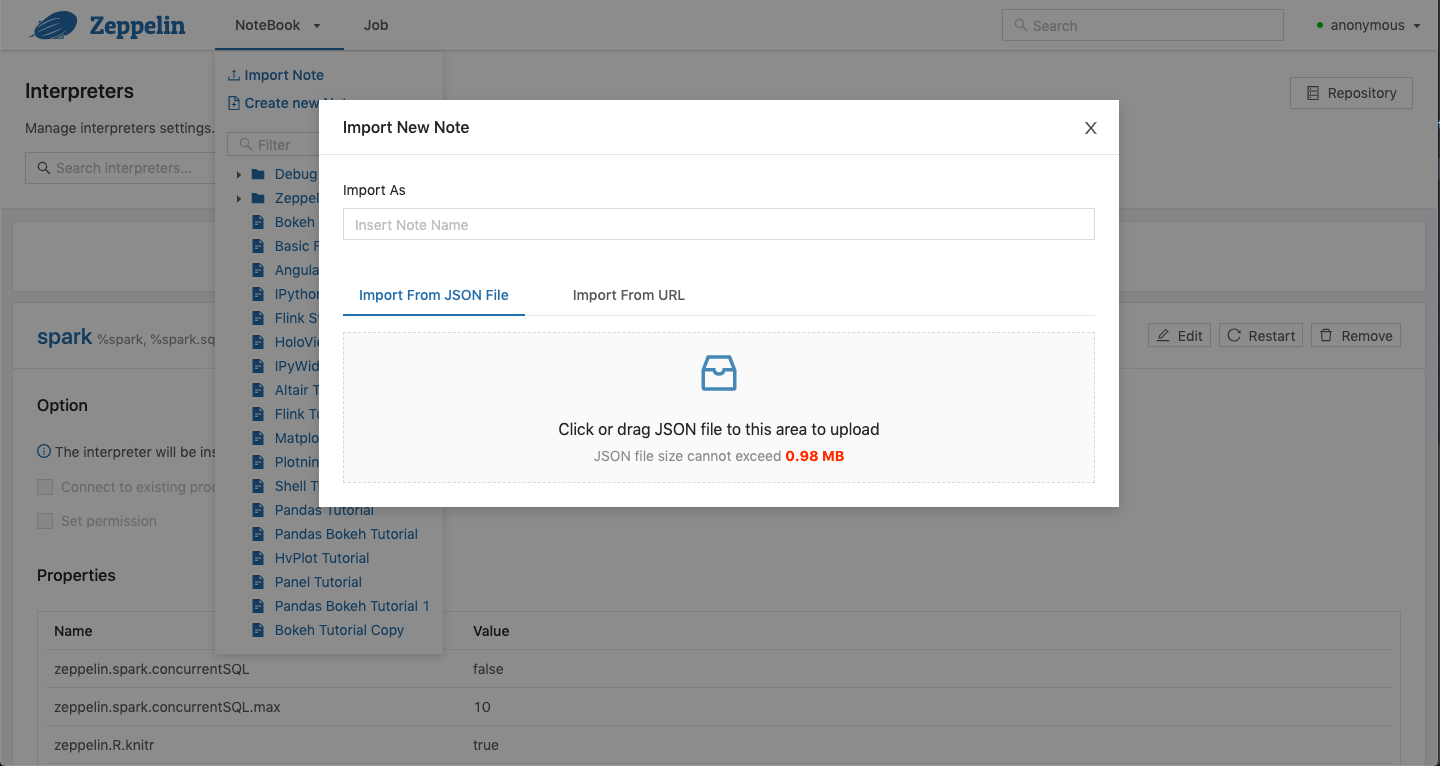The width and height of the screenshot is (1440, 766).
Task: Remove the spark interpreter
Action: (x=1356, y=336)
